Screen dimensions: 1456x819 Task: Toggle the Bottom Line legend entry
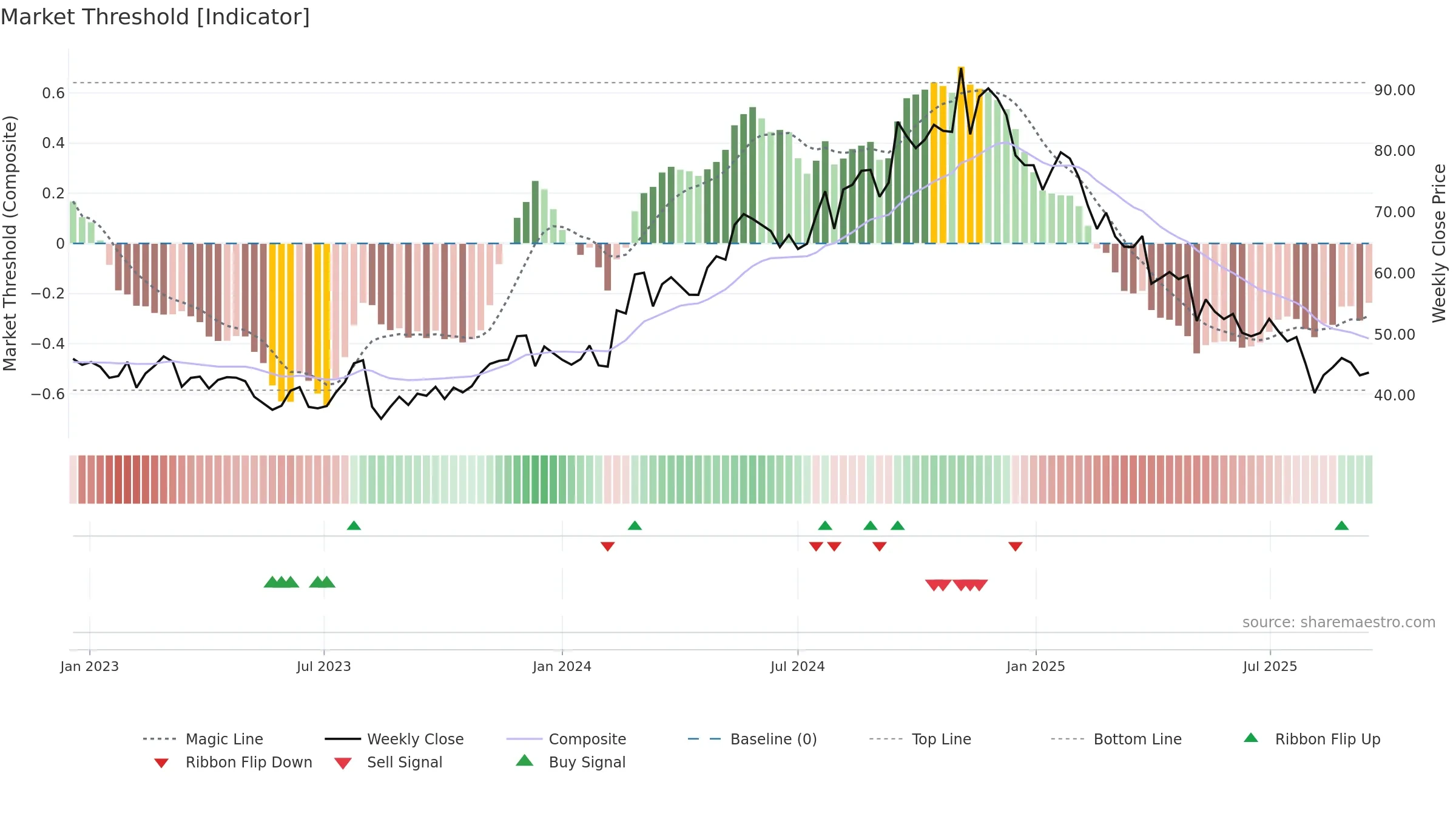coord(1116,739)
